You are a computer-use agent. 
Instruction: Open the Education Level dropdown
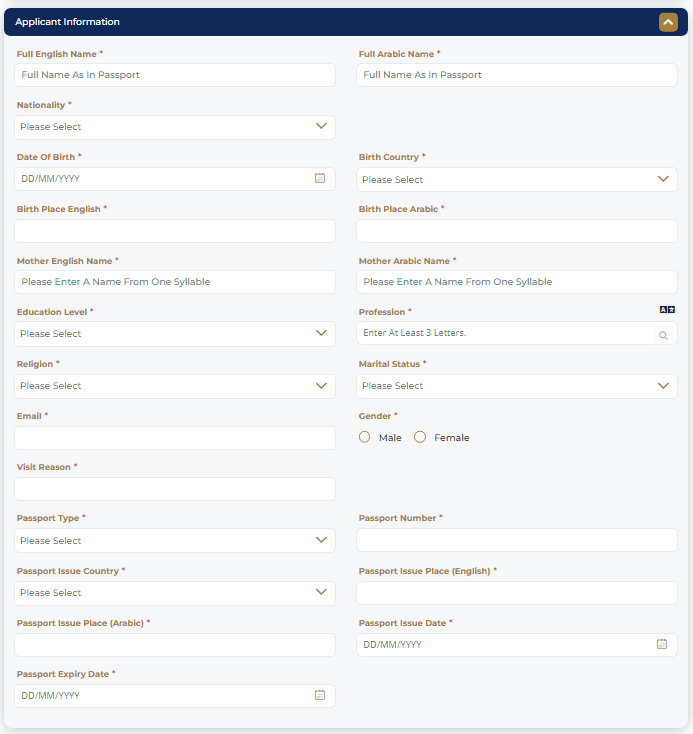175,334
